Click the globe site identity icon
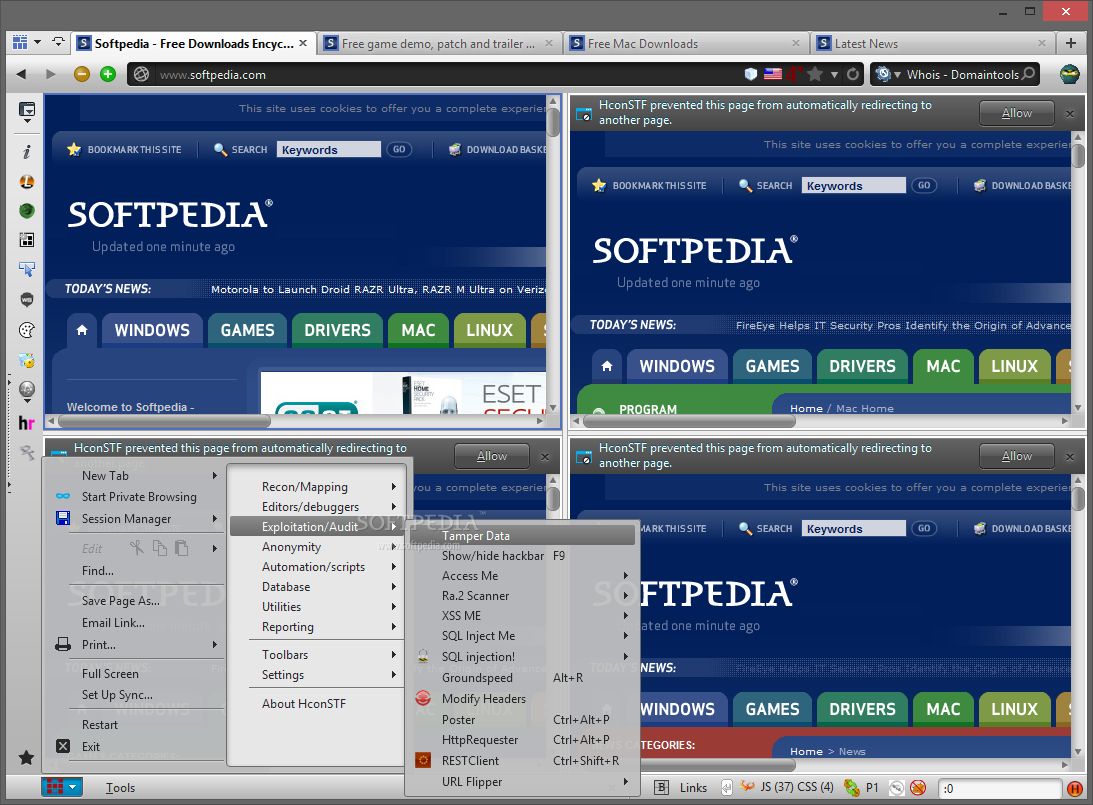 (x=142, y=74)
